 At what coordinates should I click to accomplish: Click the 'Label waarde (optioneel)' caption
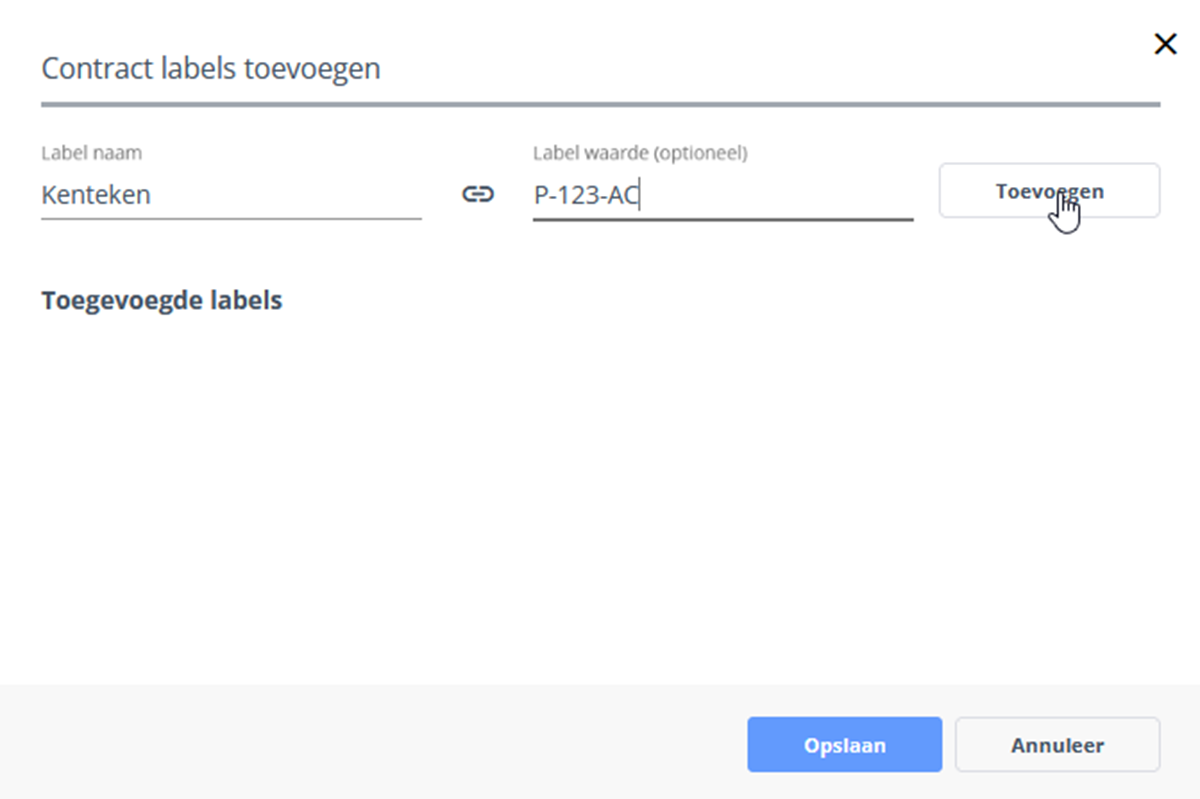click(x=640, y=153)
